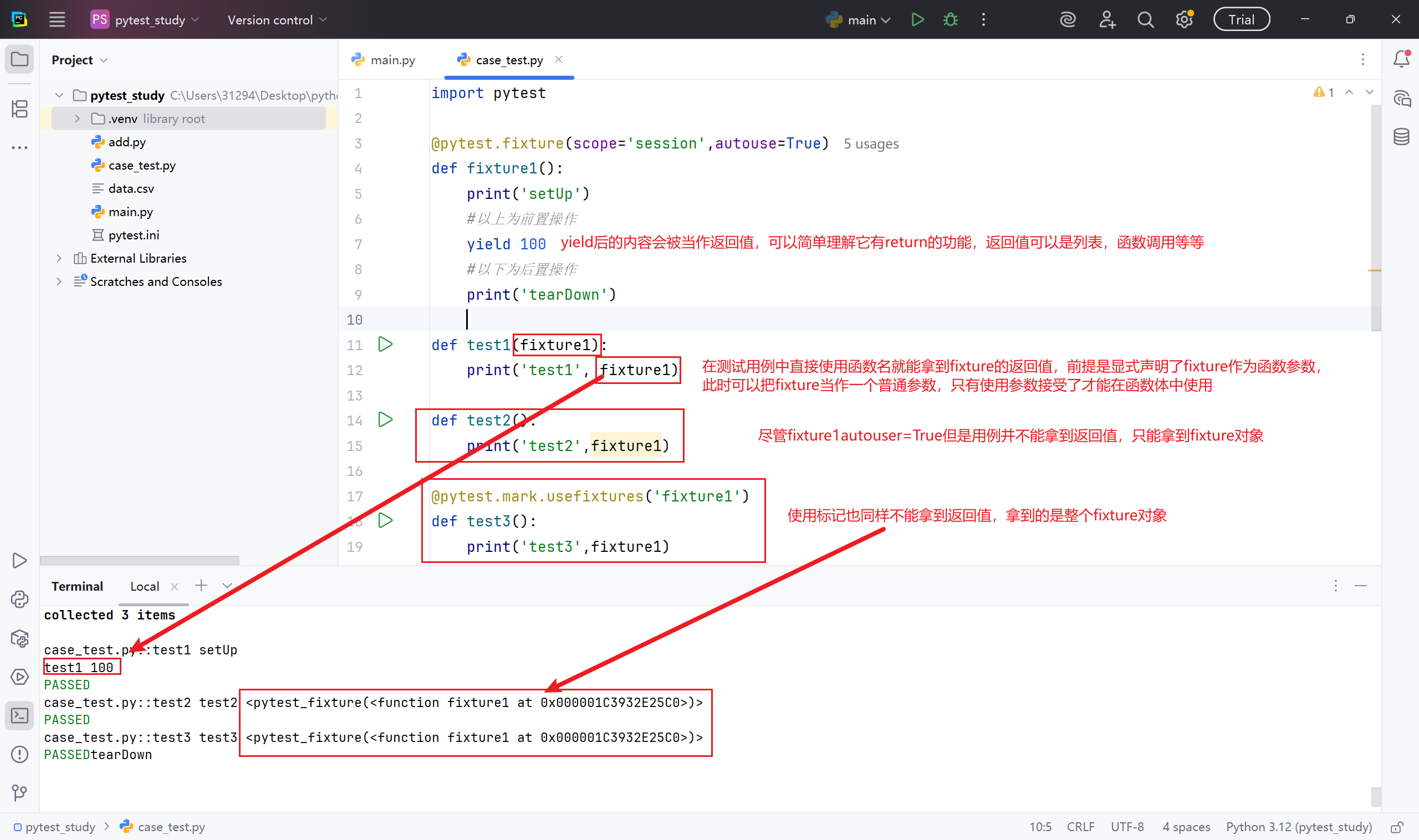Click the Python 3.12 interpreter in the status bar
This screenshot has width=1419, height=840.
(x=1298, y=827)
